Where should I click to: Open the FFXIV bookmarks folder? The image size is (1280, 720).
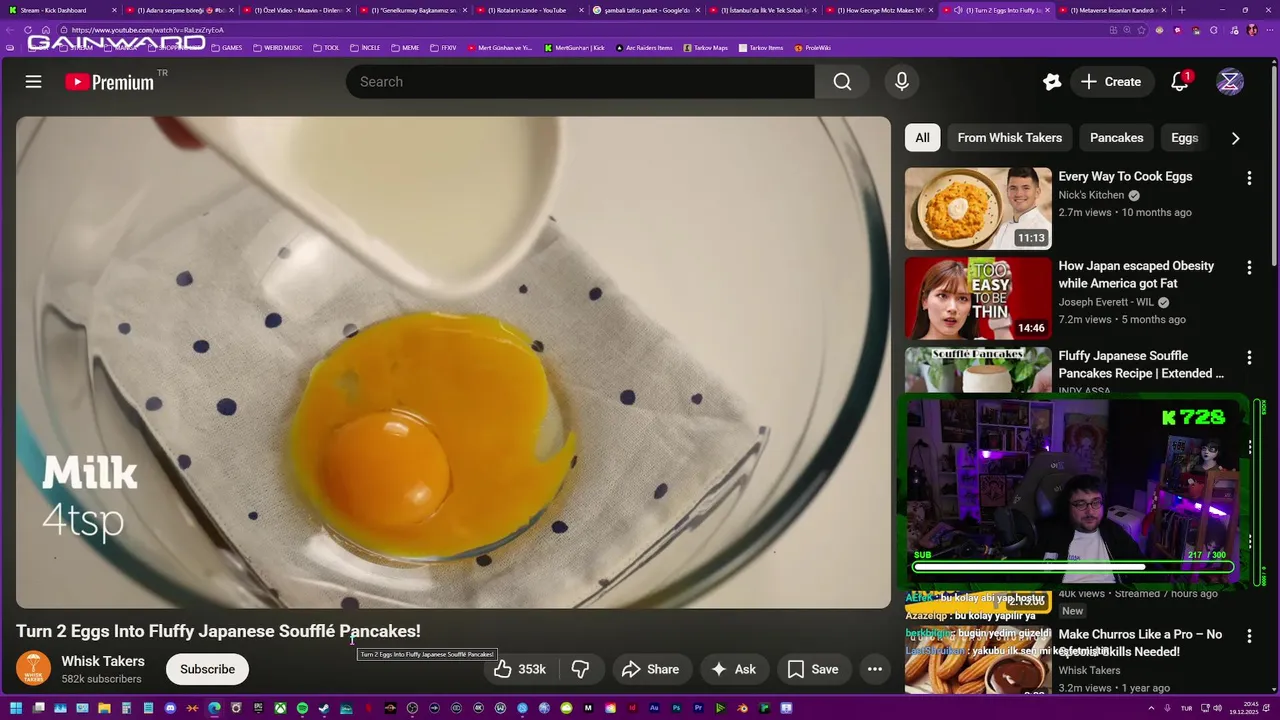point(442,48)
